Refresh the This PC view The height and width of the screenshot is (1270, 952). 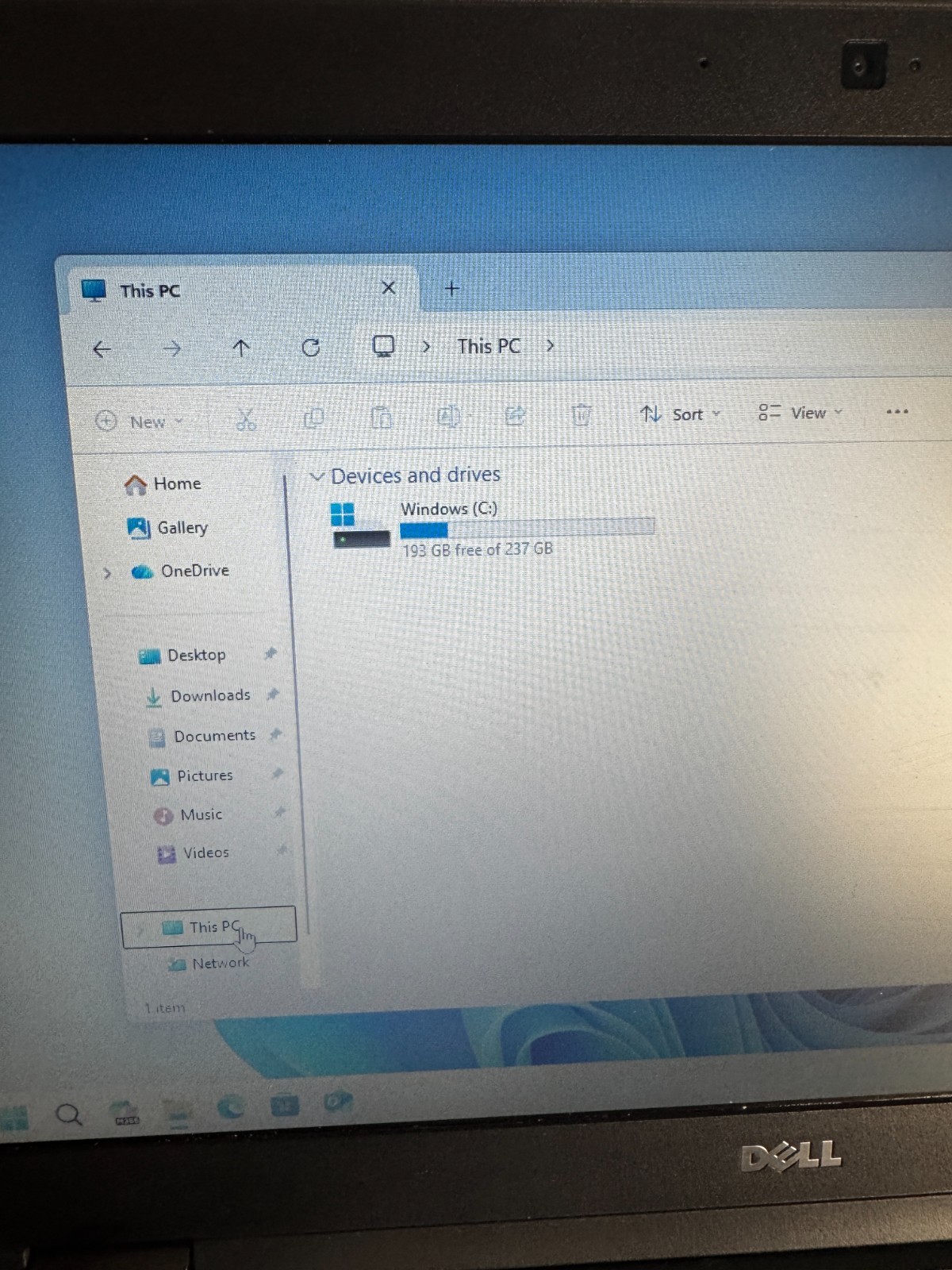pos(311,347)
